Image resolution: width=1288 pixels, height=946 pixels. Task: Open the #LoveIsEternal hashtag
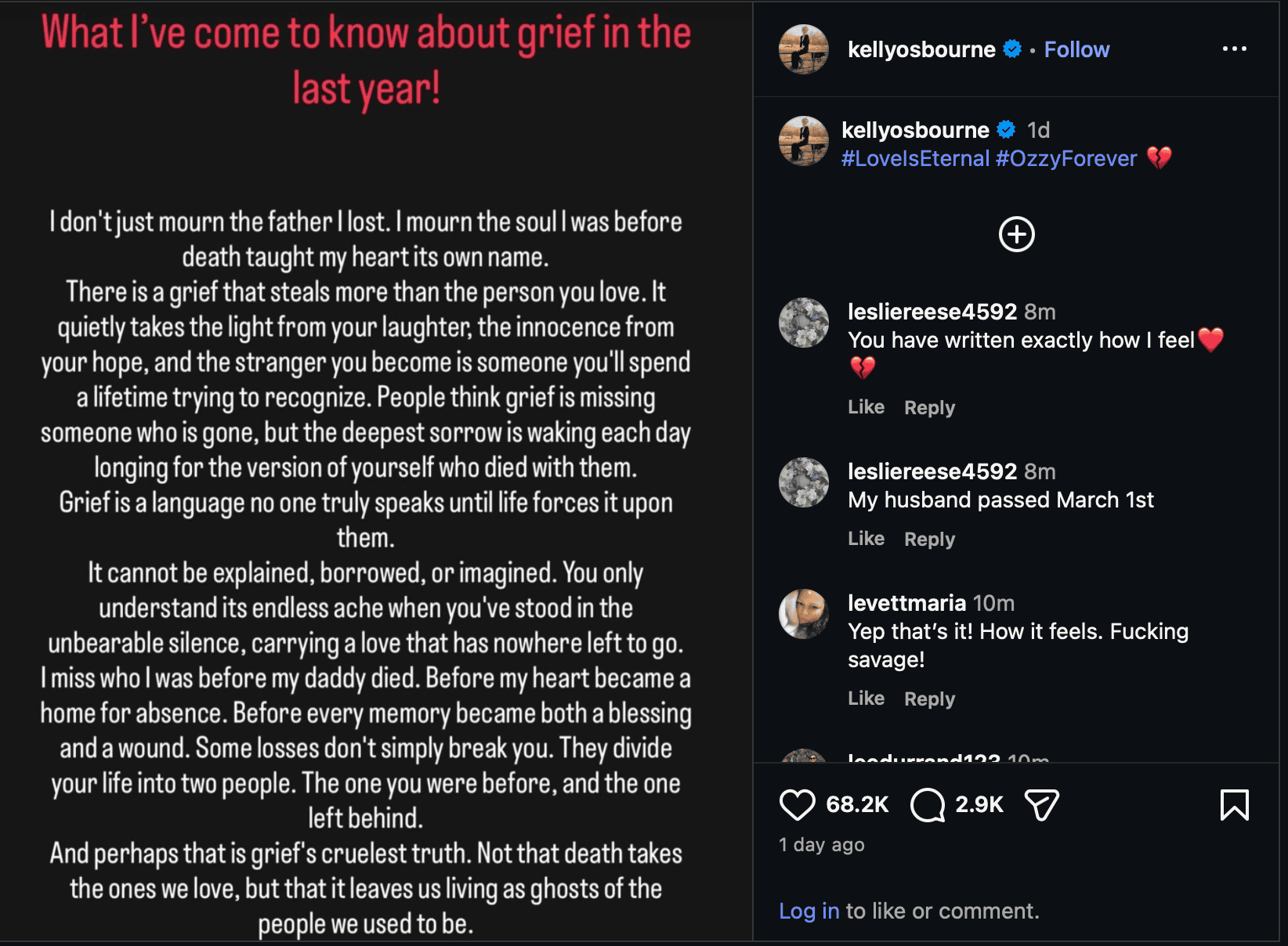[915, 158]
